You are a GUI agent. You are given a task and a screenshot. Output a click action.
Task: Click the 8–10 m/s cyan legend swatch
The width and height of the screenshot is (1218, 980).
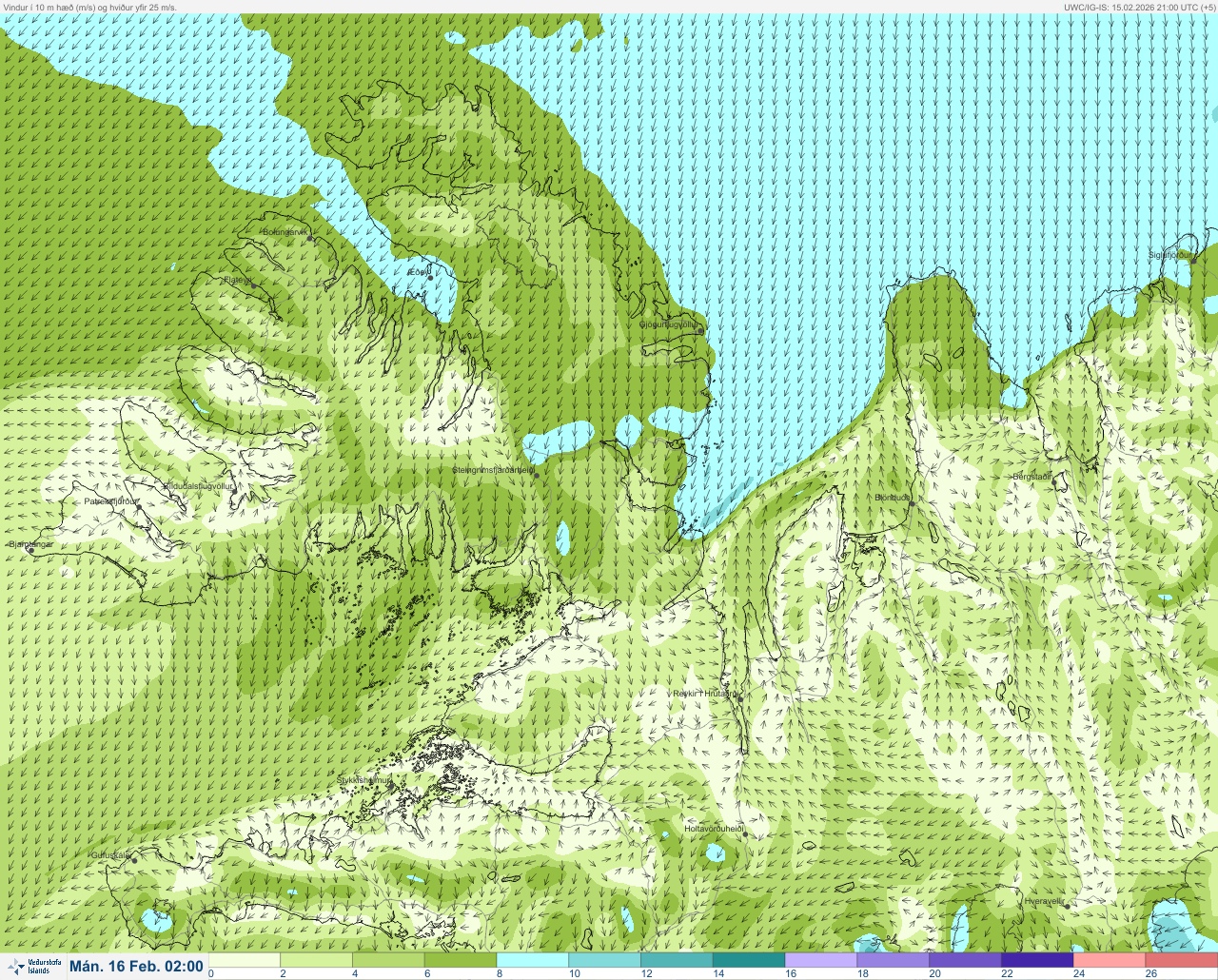[533, 960]
